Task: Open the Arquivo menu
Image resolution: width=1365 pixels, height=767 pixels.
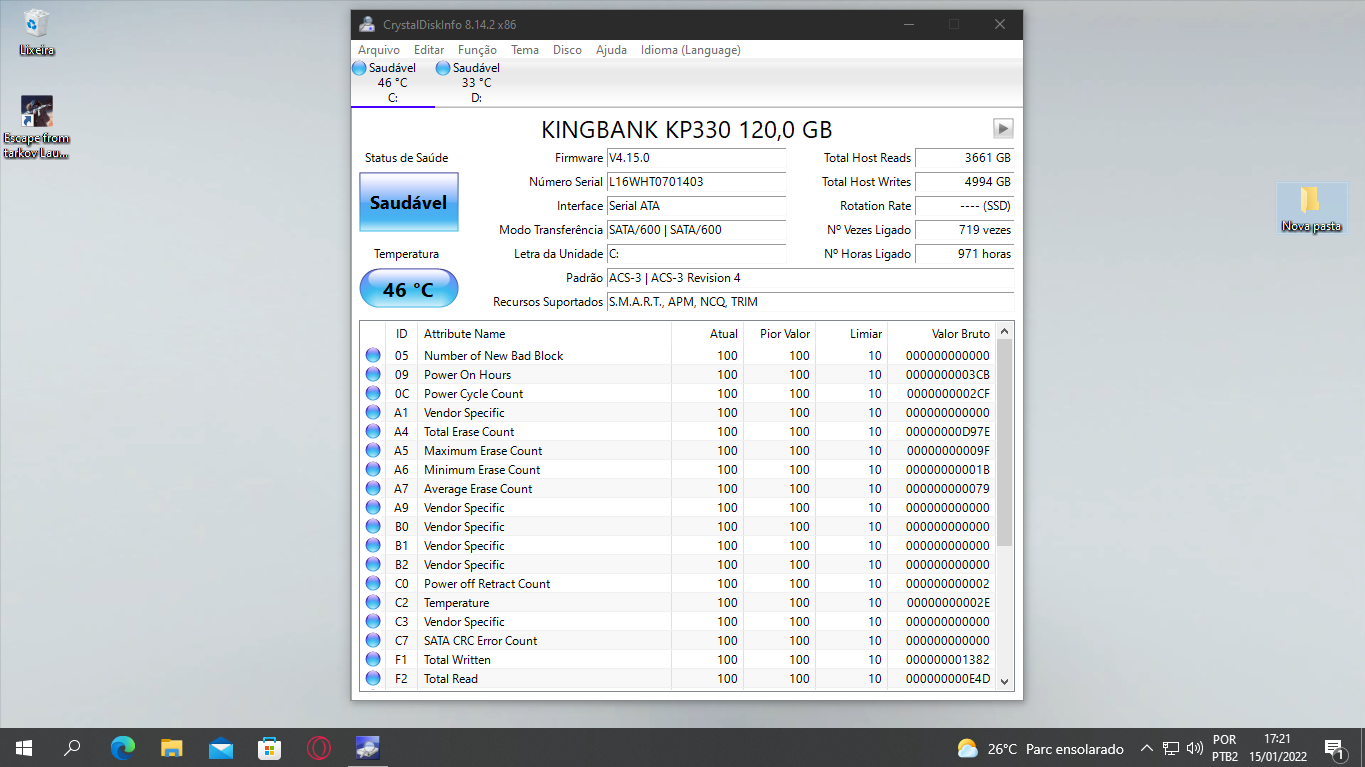Action: (379, 50)
